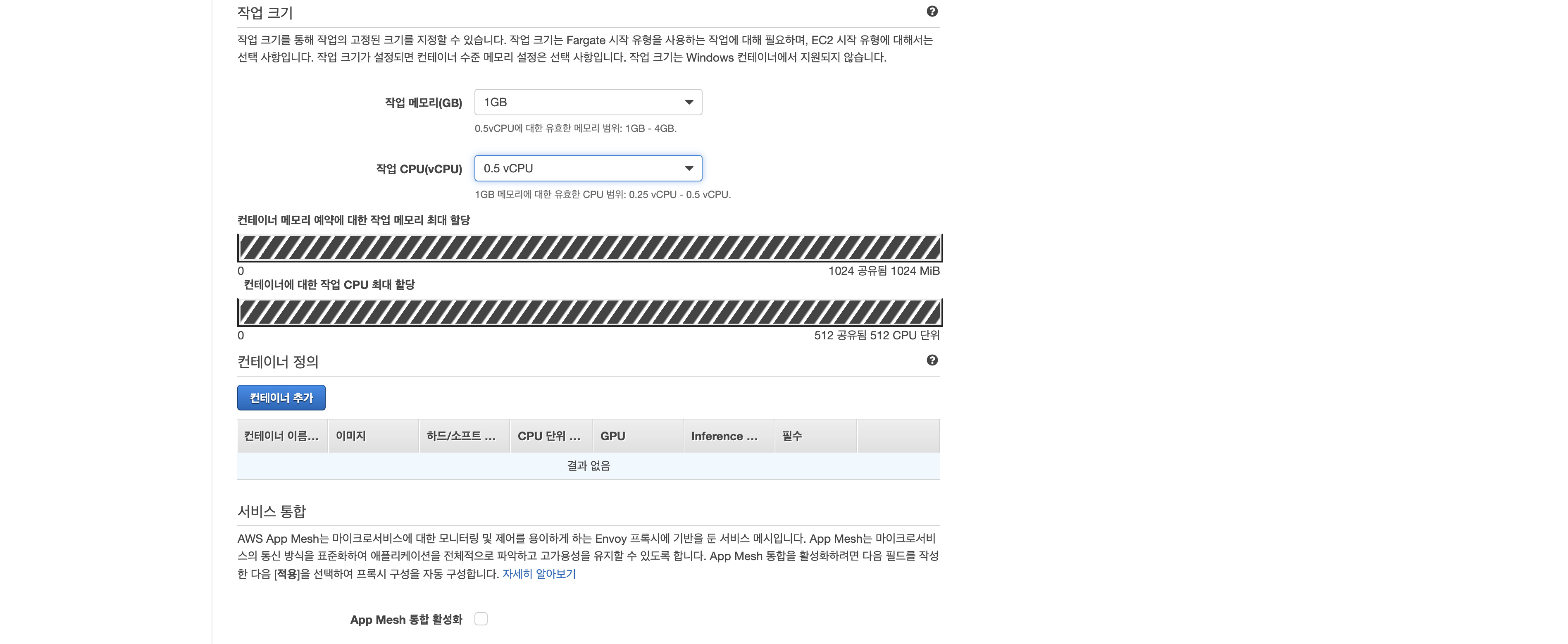Click the 컨테이너 추가 button
This screenshot has width=1568, height=644.
click(x=281, y=398)
